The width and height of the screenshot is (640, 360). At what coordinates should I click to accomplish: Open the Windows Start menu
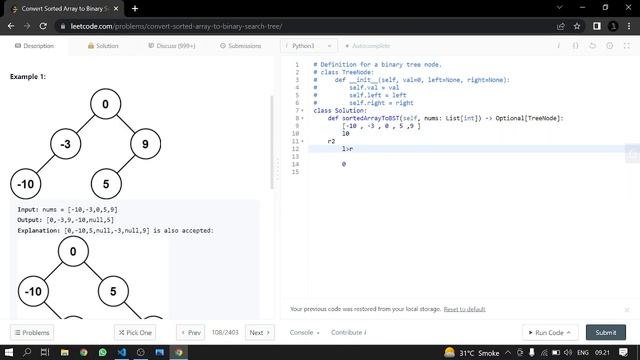click(x=9, y=352)
